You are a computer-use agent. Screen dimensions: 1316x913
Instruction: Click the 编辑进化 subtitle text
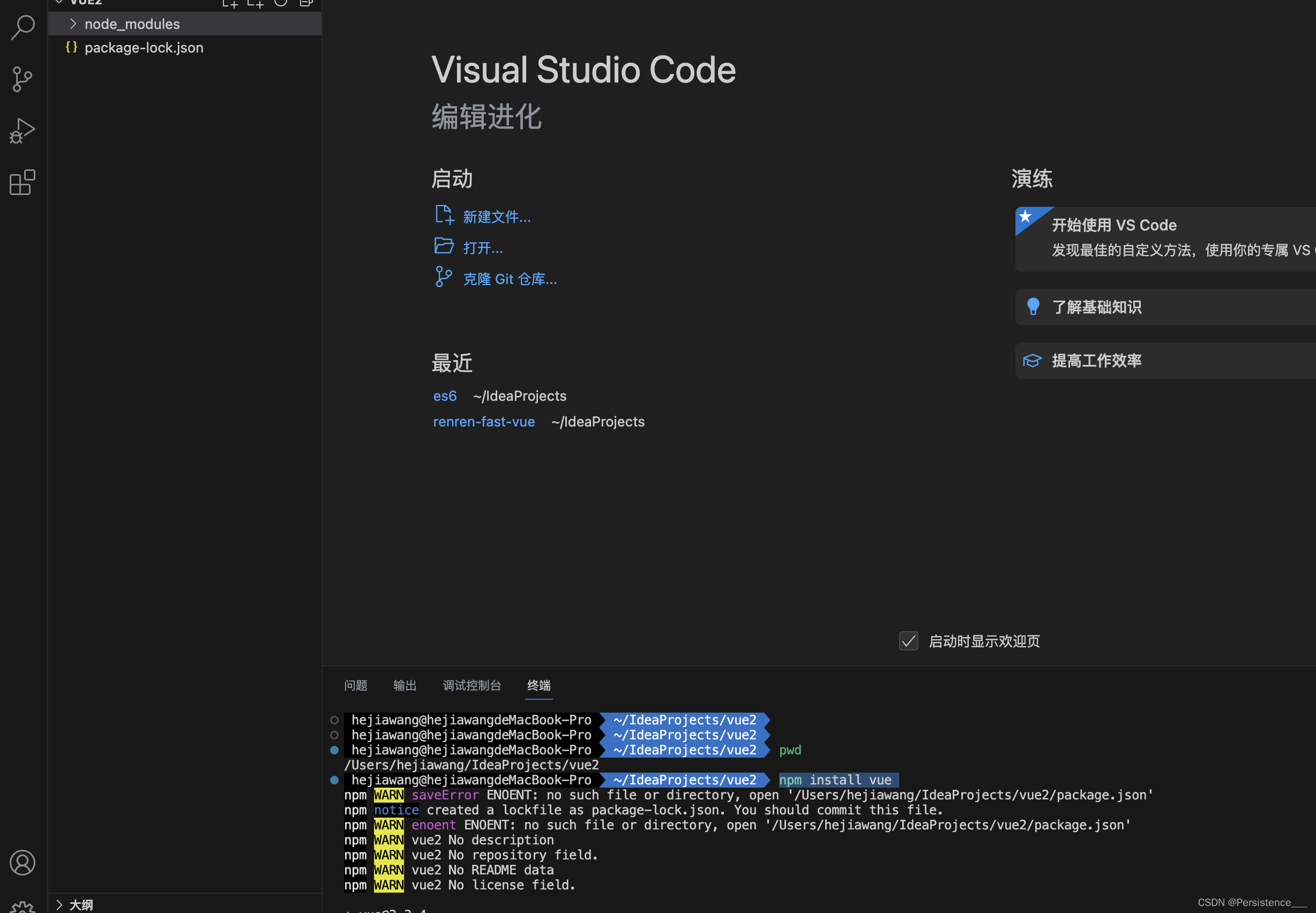point(486,117)
